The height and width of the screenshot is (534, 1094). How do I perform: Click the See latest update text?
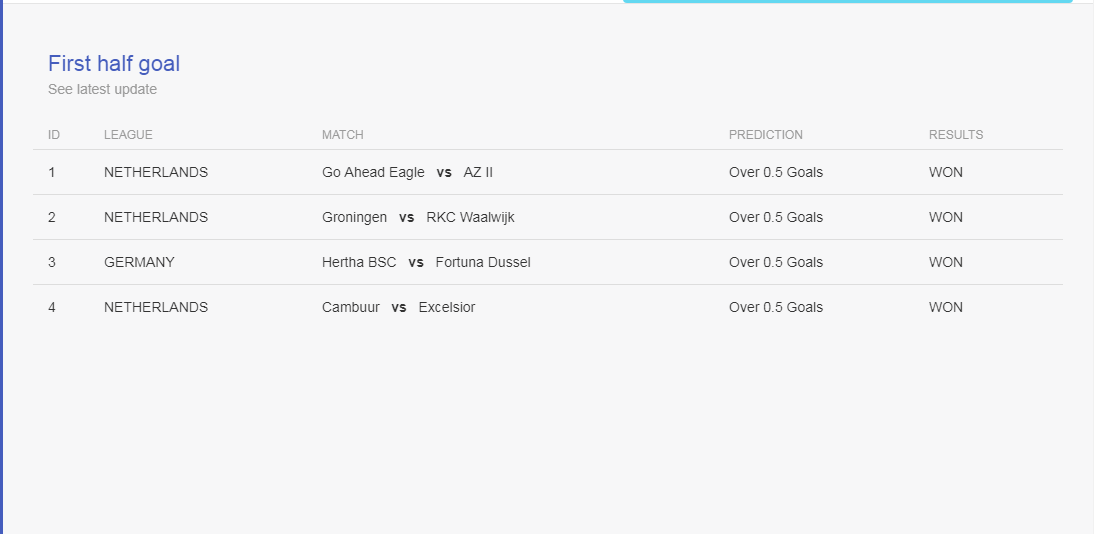103,89
